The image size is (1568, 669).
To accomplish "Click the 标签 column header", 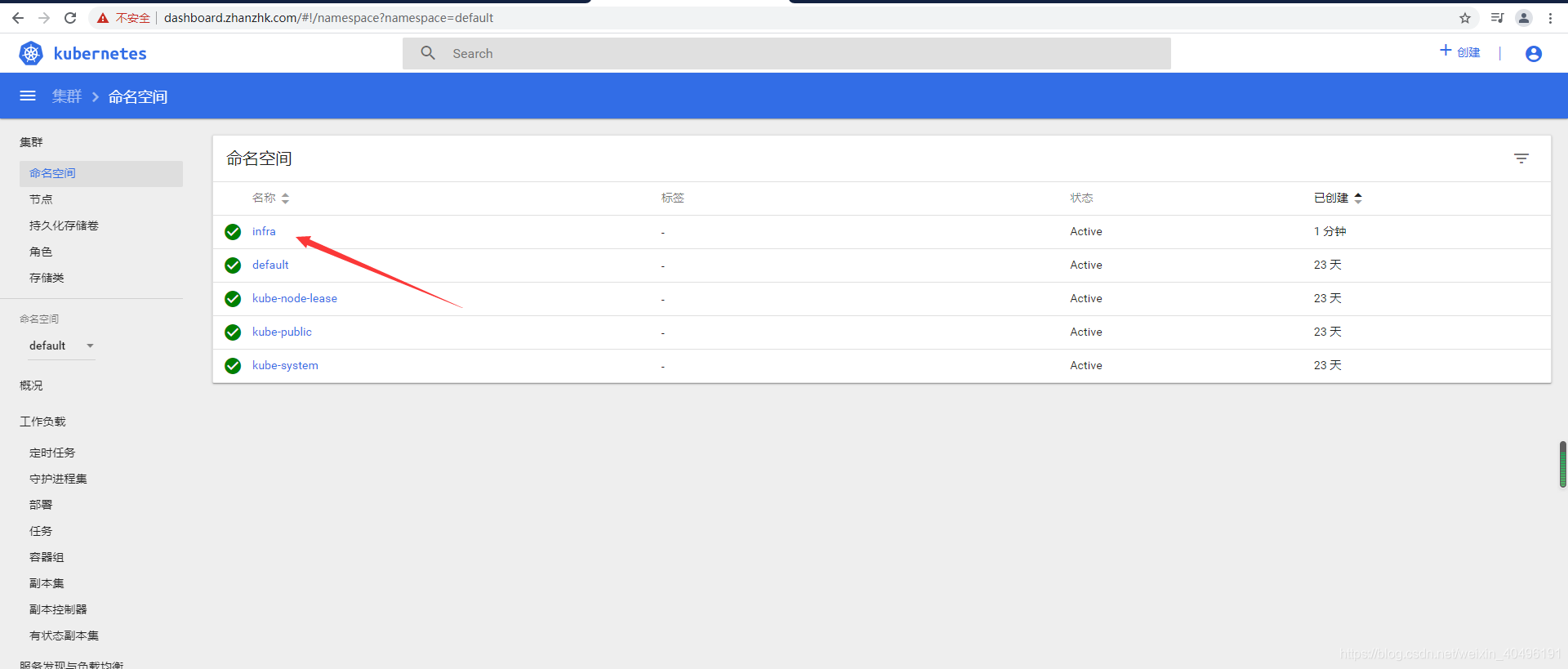I will (x=673, y=198).
